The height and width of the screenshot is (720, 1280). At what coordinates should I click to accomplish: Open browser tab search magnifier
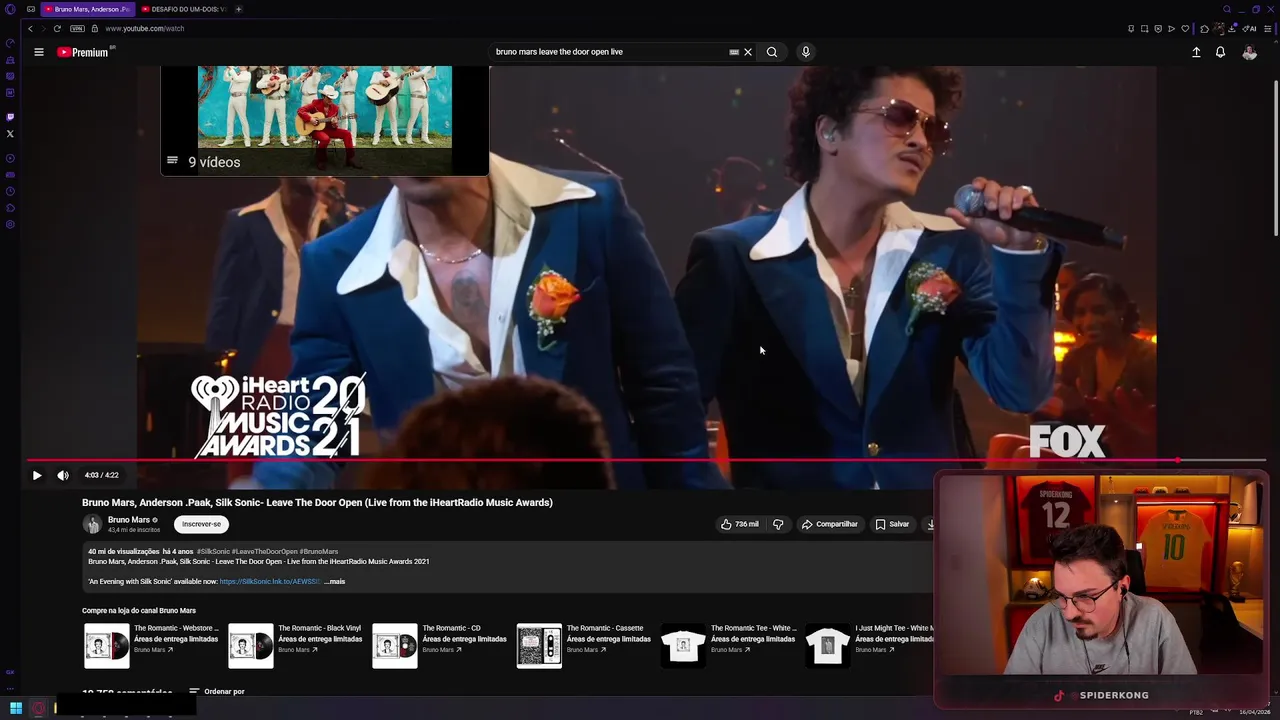coord(1227,9)
